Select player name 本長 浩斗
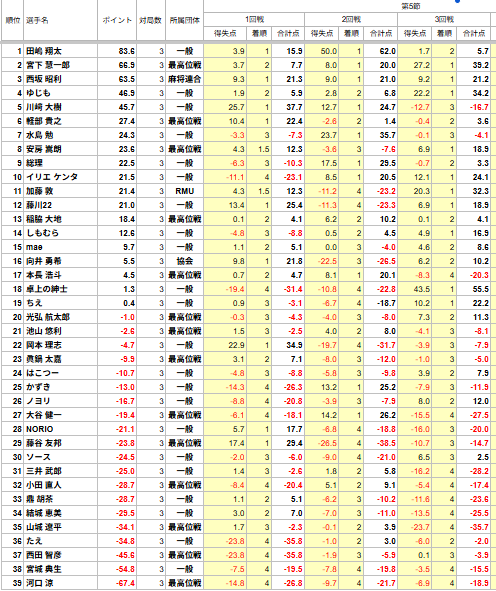 coord(44,275)
